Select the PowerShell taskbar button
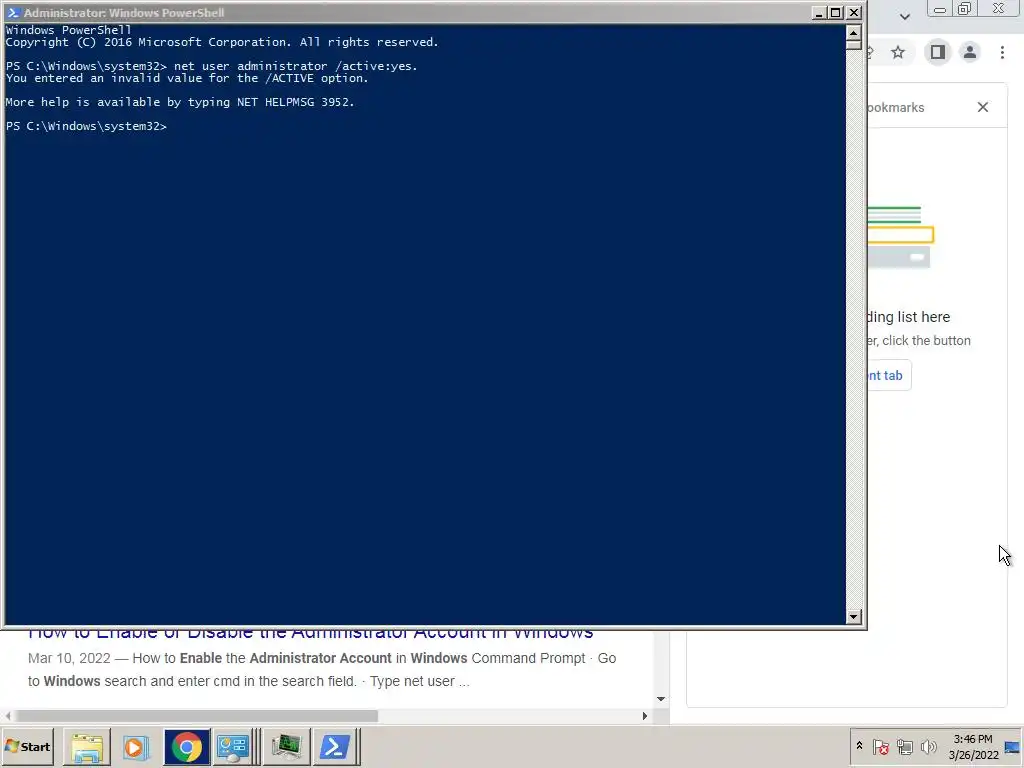Screen dimensions: 1024x768 (336, 746)
